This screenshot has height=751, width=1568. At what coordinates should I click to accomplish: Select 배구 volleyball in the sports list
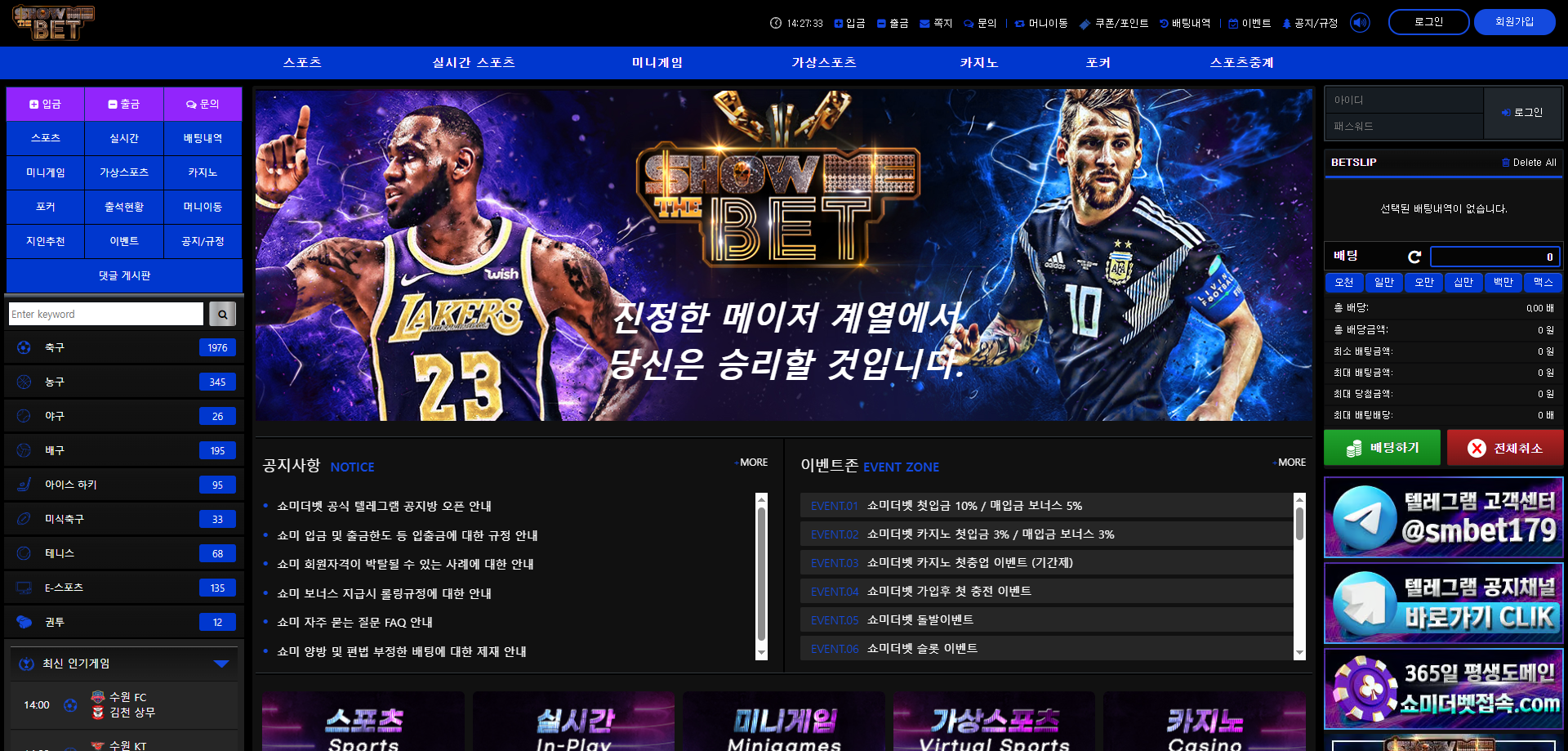pos(124,450)
